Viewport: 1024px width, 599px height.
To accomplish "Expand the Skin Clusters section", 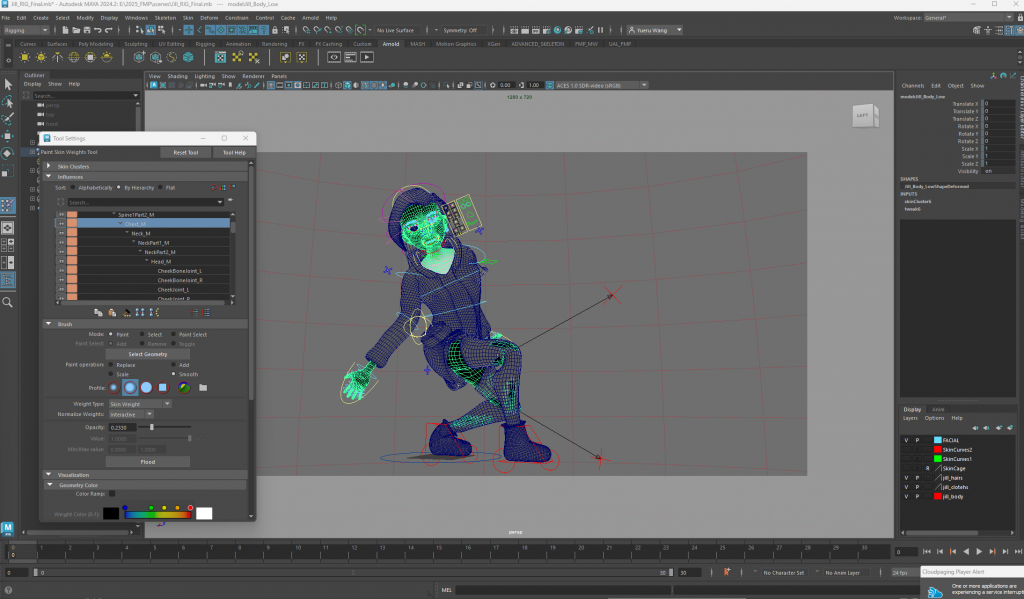I will point(49,166).
